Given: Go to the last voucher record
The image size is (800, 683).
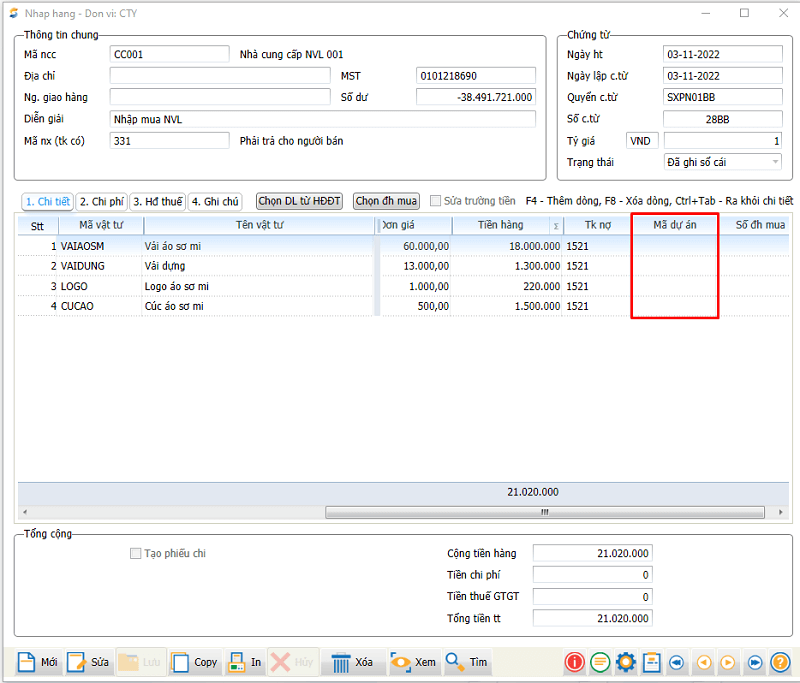Looking at the screenshot, I should click(755, 662).
